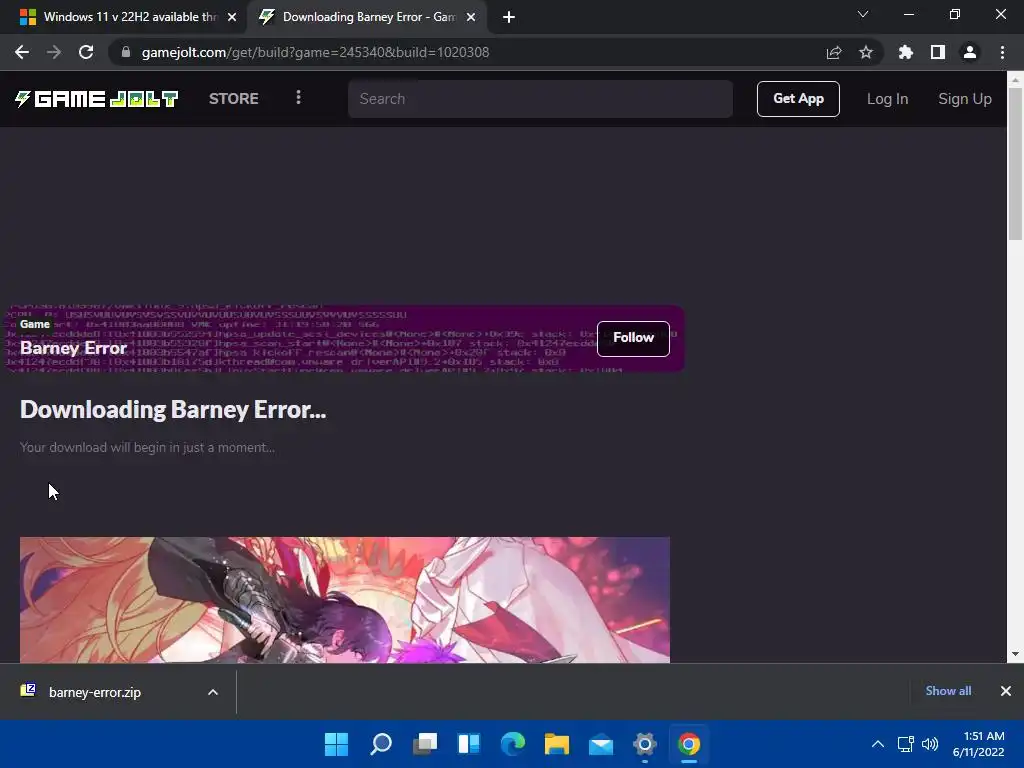
Task: Expand the tab search chevron
Action: click(x=863, y=14)
